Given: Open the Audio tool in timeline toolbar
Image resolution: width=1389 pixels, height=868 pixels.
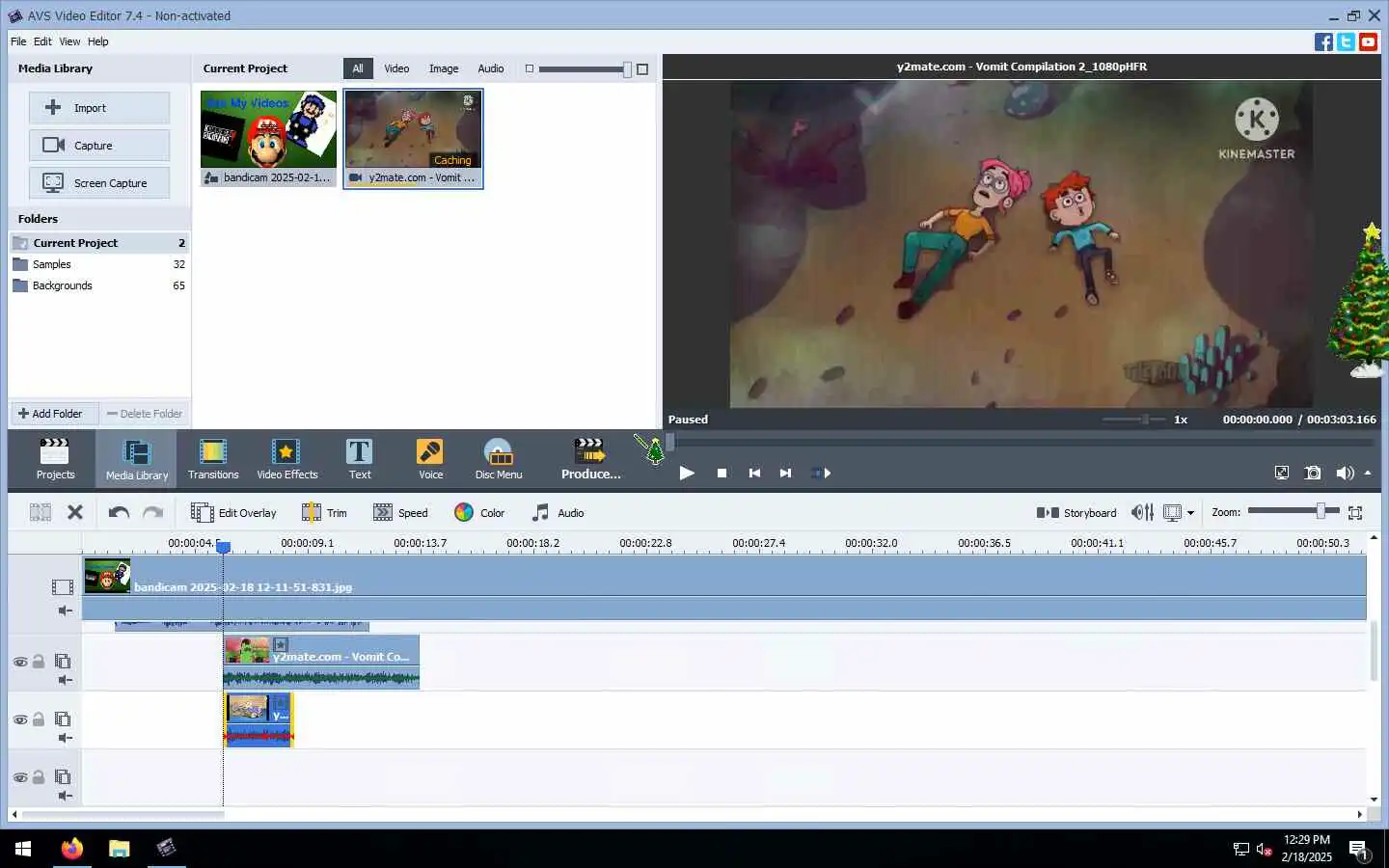Looking at the screenshot, I should click(x=558, y=513).
